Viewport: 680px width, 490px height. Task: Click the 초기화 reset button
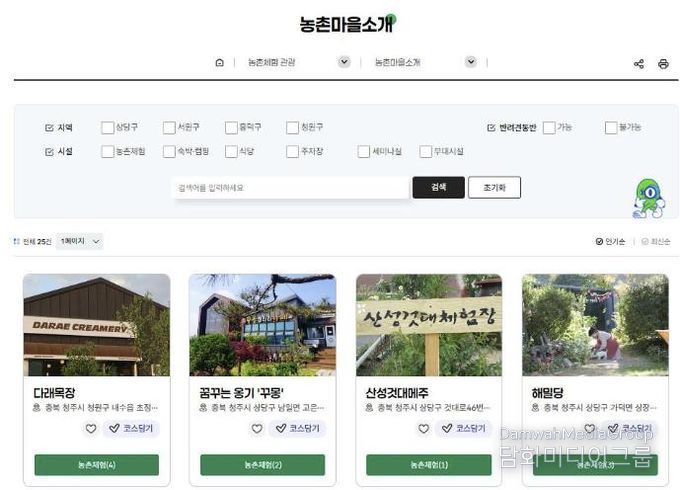click(494, 187)
